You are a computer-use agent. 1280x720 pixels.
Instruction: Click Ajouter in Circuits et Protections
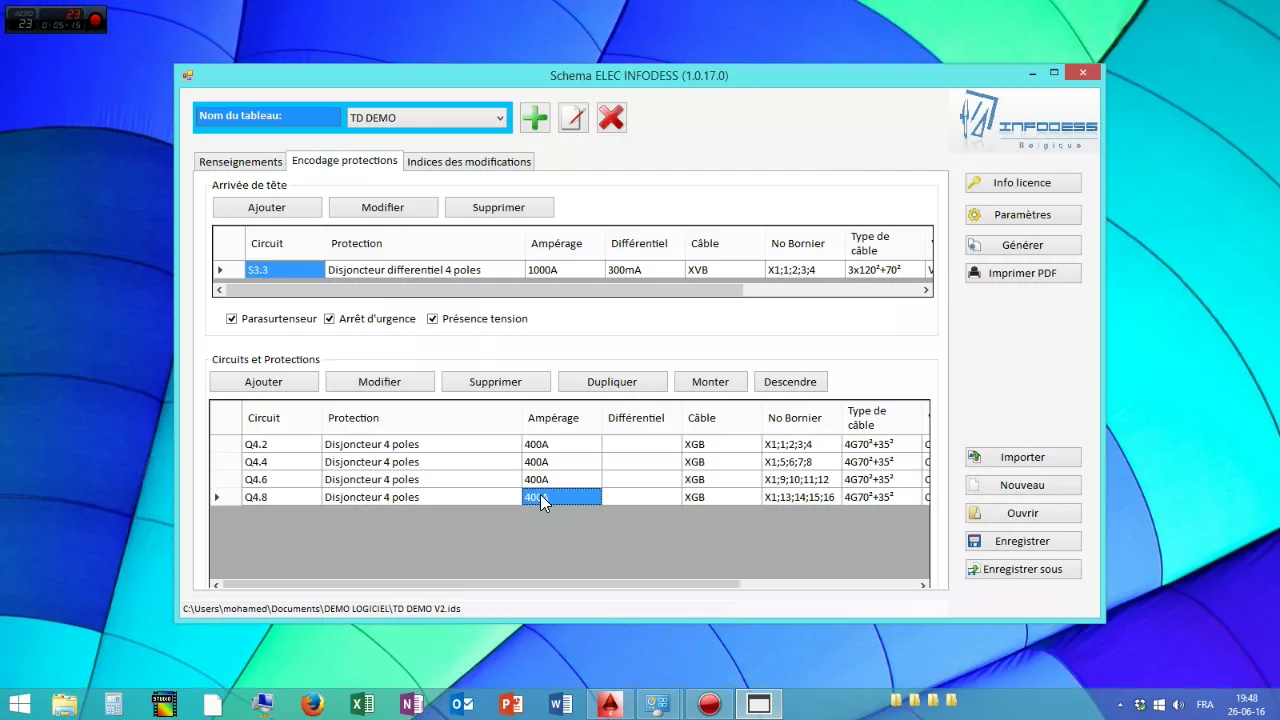[264, 382]
